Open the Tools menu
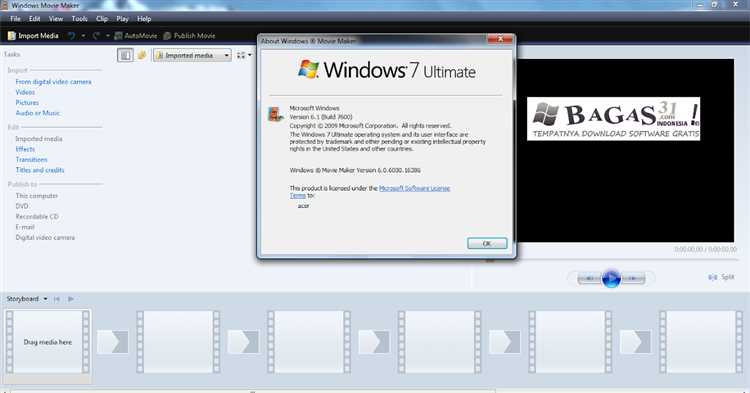Viewport: 750px width, 393px height. (x=79, y=19)
